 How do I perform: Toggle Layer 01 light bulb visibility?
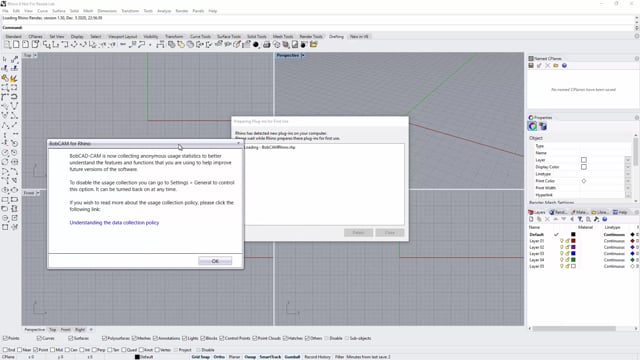[562, 241]
